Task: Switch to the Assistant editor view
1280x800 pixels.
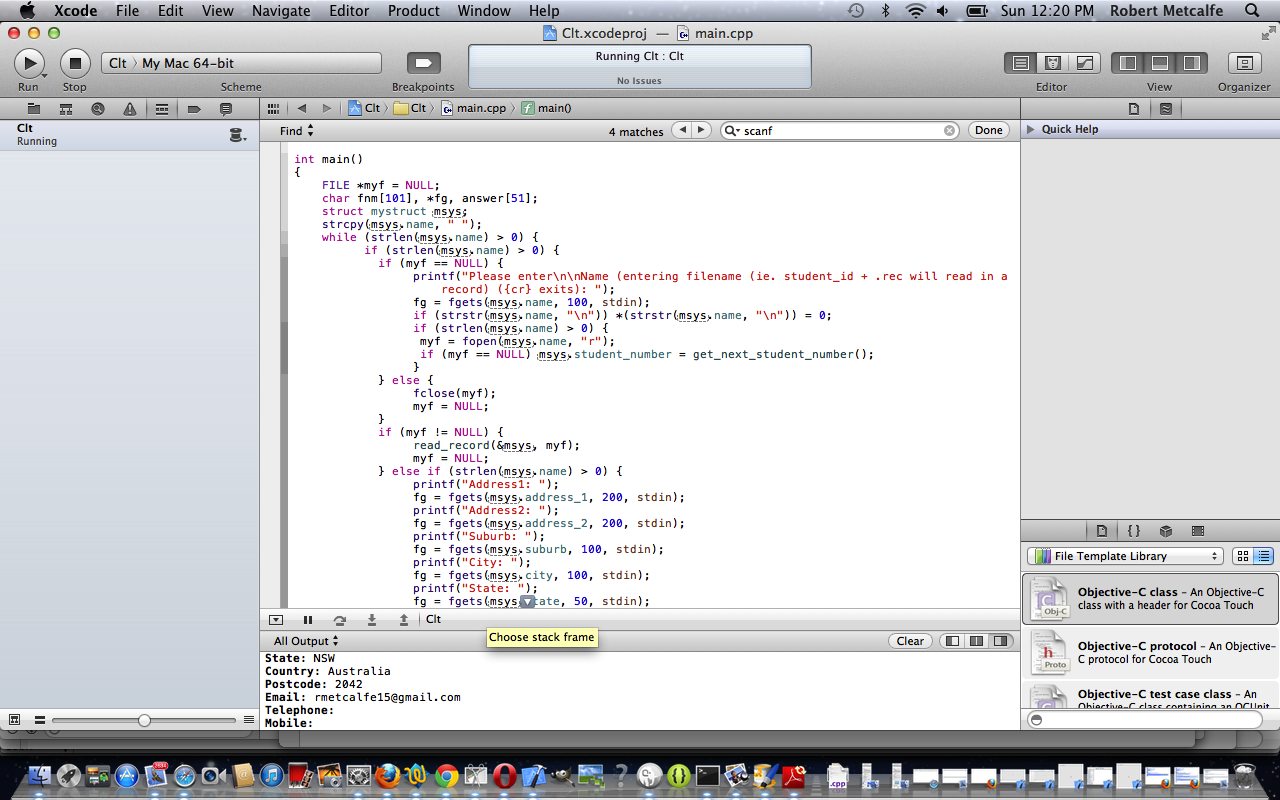Action: (x=1053, y=63)
